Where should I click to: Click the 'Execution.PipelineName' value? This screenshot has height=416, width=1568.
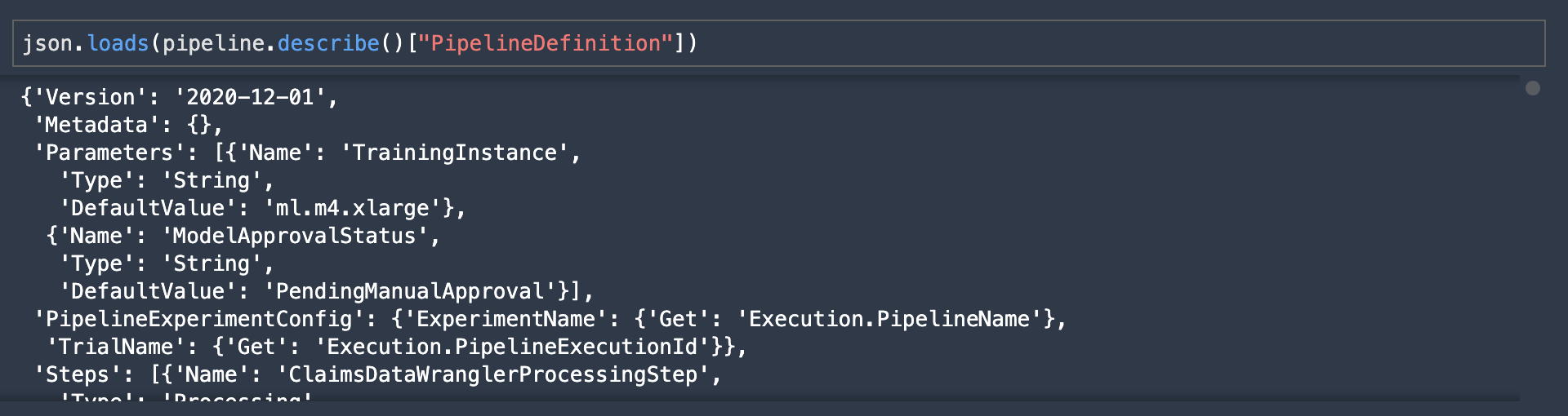[889, 319]
